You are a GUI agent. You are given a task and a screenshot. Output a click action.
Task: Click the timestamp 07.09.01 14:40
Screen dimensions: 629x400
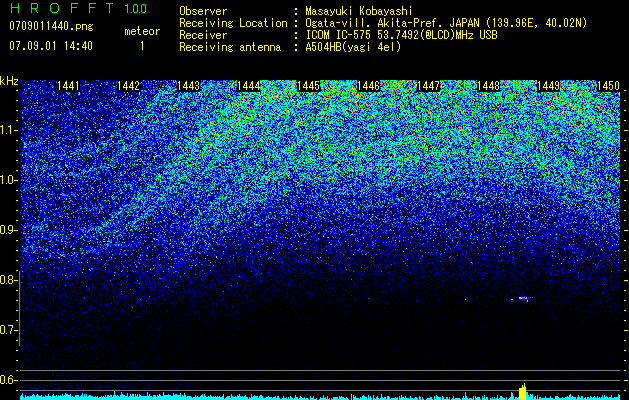pos(51,46)
